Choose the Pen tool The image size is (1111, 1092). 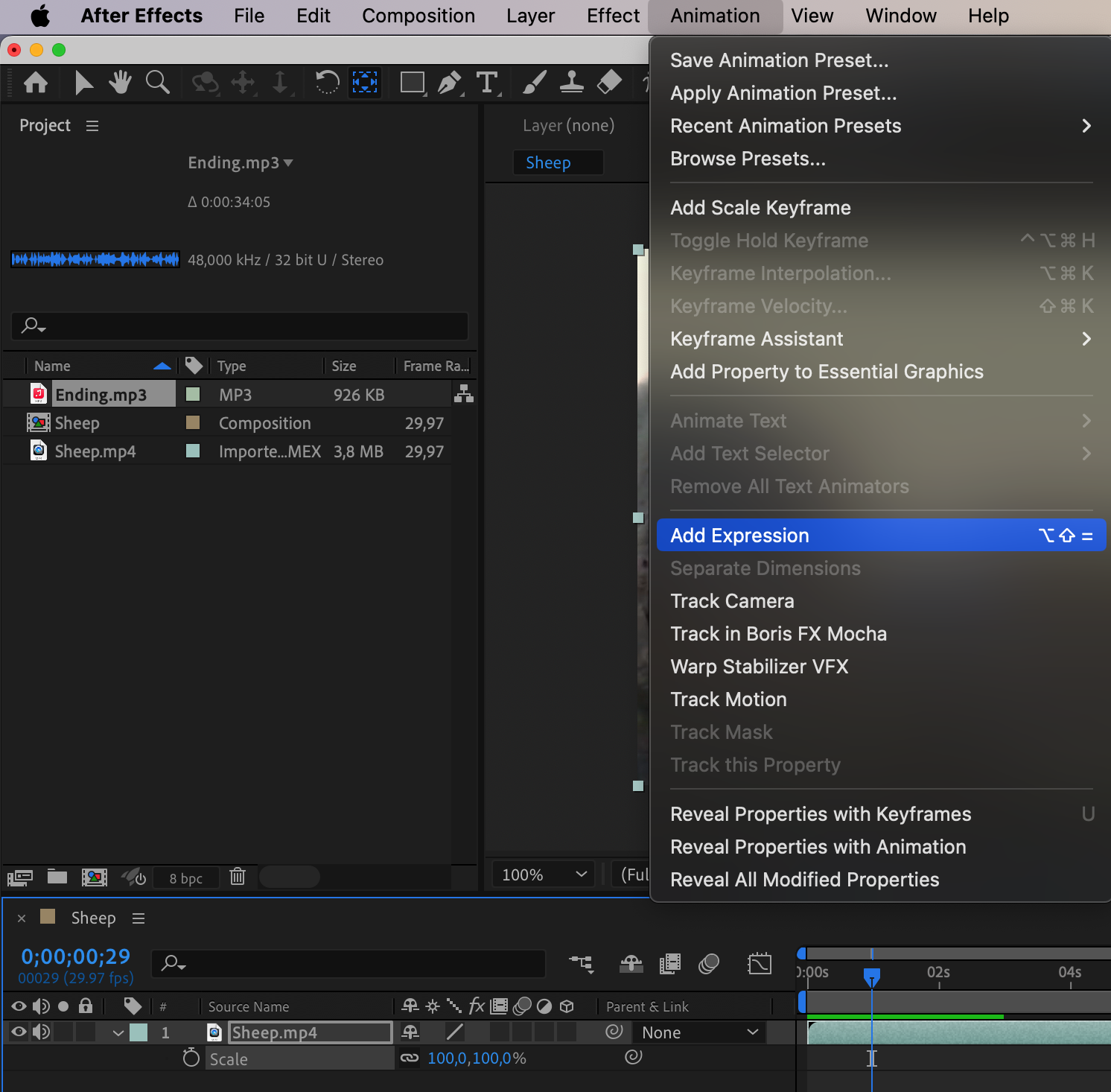click(x=449, y=82)
